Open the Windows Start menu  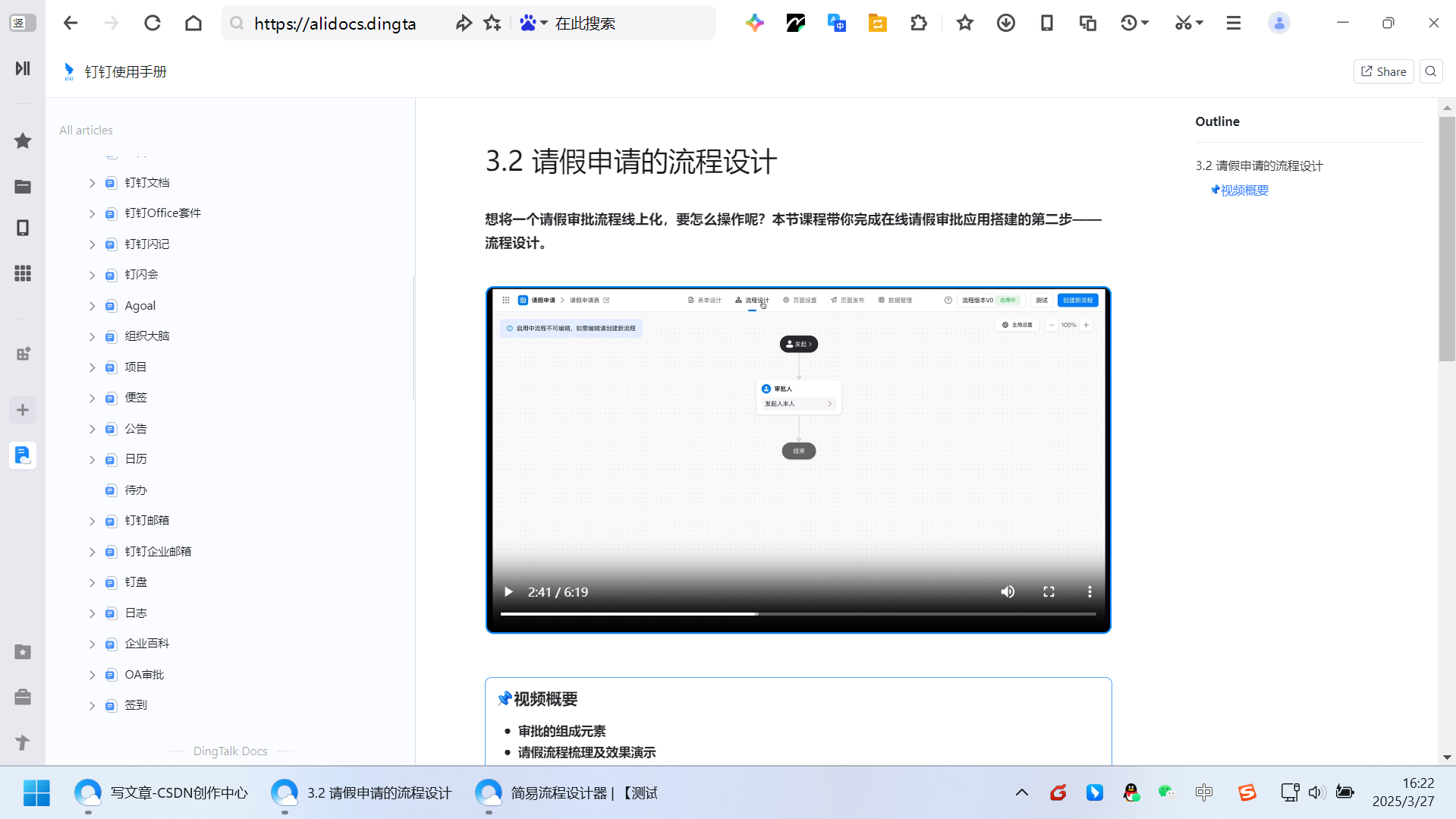point(36,793)
